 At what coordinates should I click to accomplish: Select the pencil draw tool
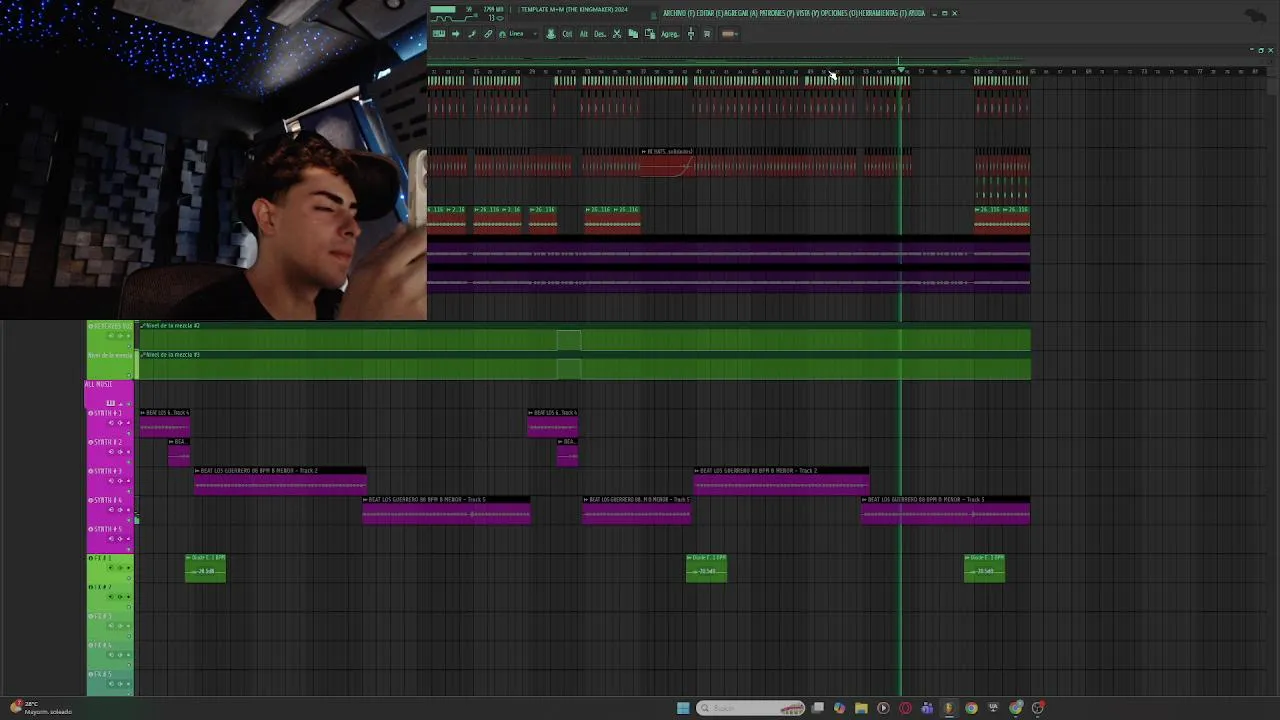pos(472,33)
